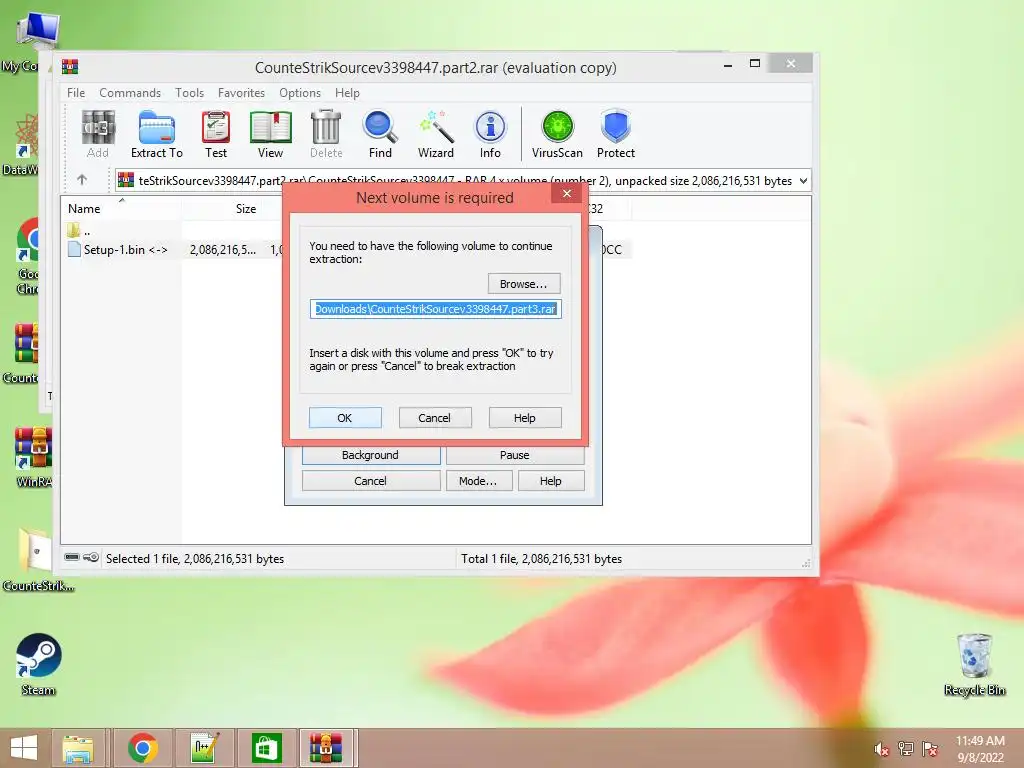Open the Extract To tool
The width and height of the screenshot is (1024, 768).
(157, 134)
